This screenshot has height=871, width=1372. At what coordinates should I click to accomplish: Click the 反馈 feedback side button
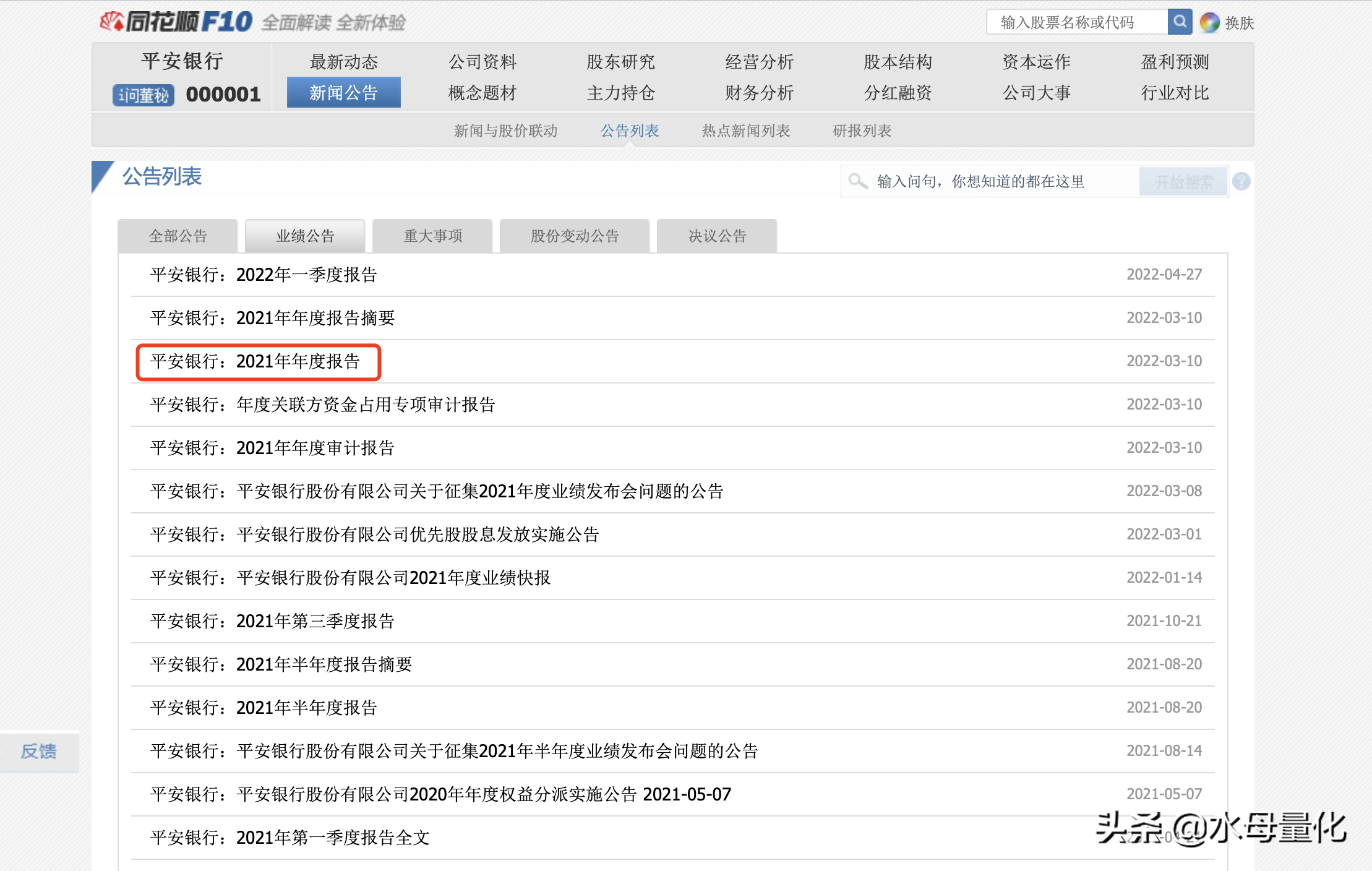(x=39, y=751)
